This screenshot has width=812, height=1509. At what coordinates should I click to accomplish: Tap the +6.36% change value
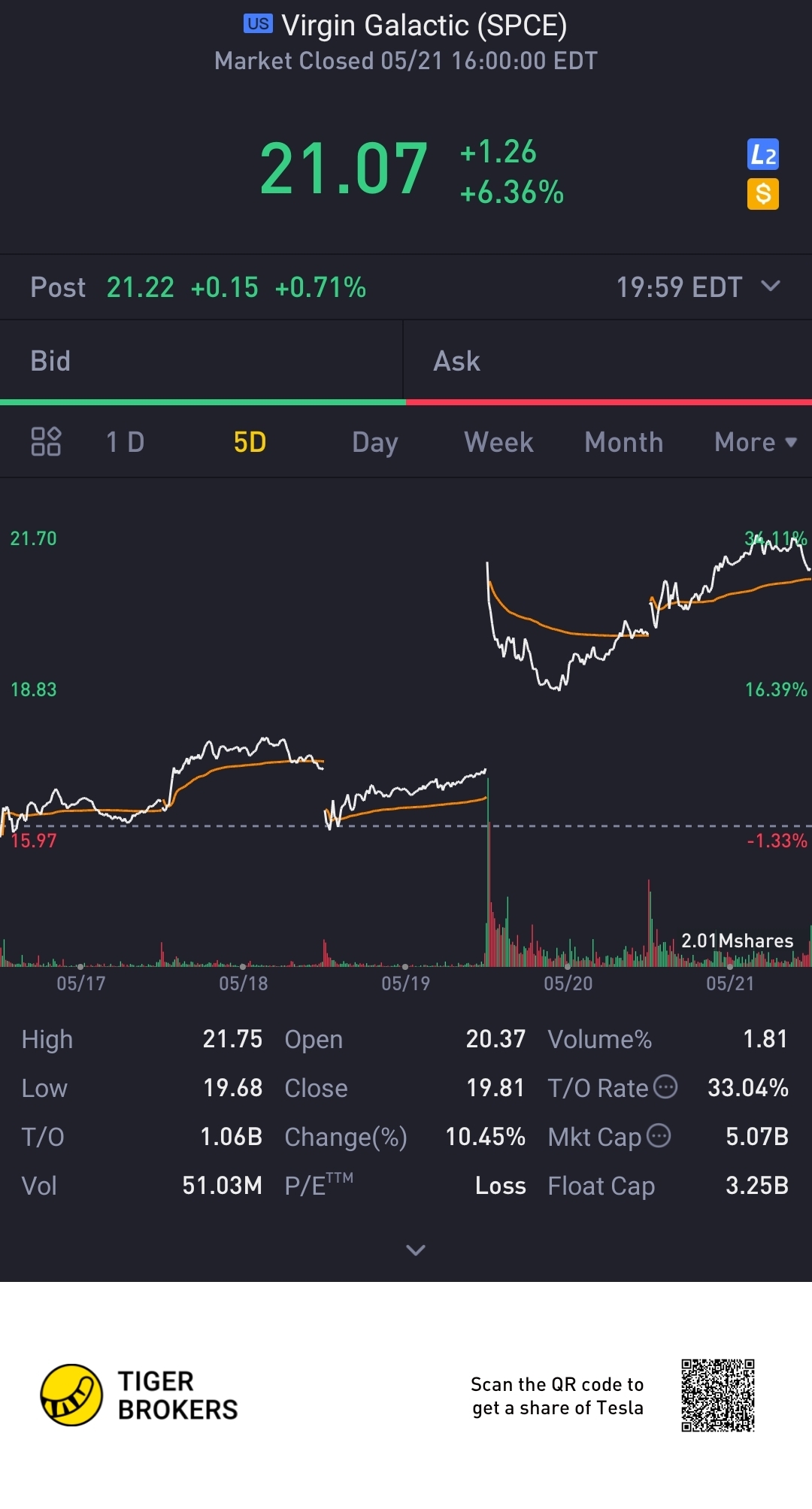tap(512, 192)
